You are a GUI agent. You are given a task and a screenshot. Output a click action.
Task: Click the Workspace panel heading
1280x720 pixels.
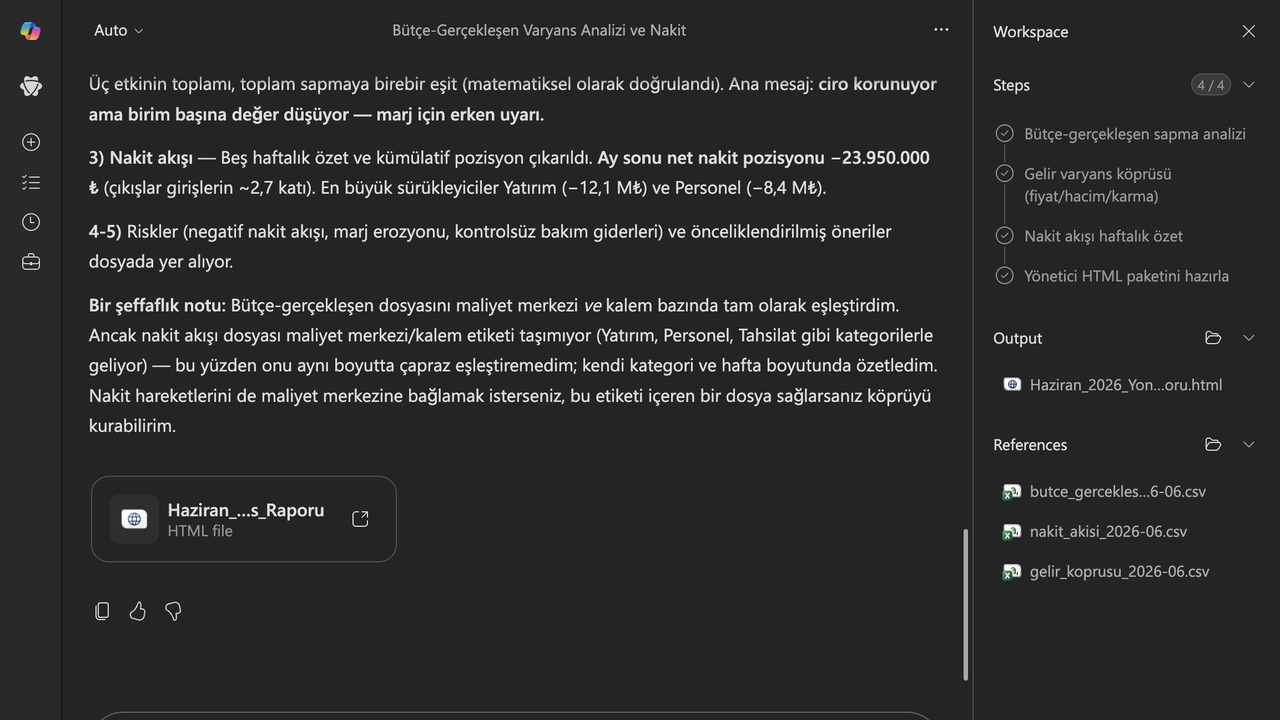point(1030,32)
